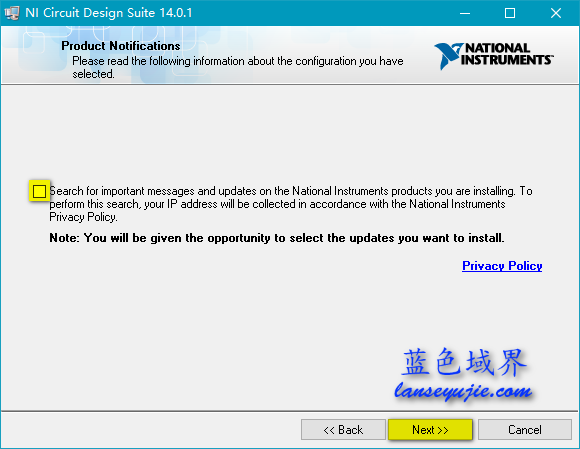Go to previous step with << Back
This screenshot has height=449, width=580.
[343, 430]
